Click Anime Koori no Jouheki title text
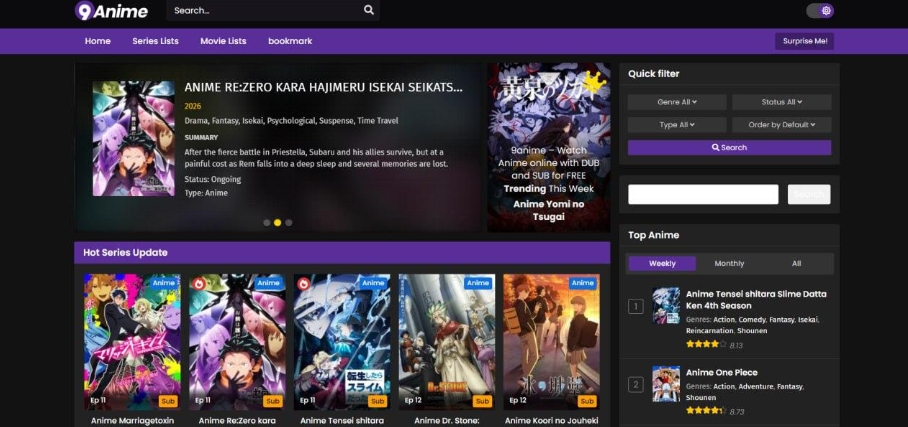 [551, 421]
